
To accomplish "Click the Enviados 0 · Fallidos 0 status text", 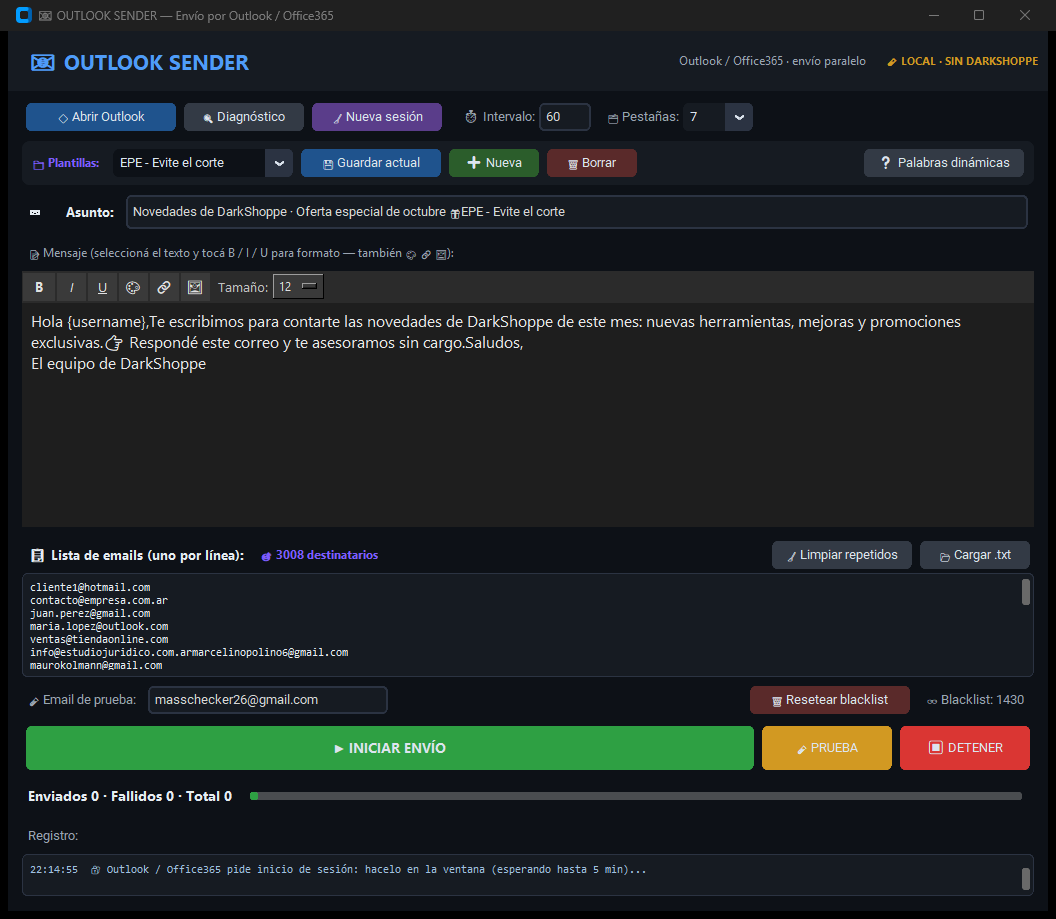I will click(x=130, y=796).
